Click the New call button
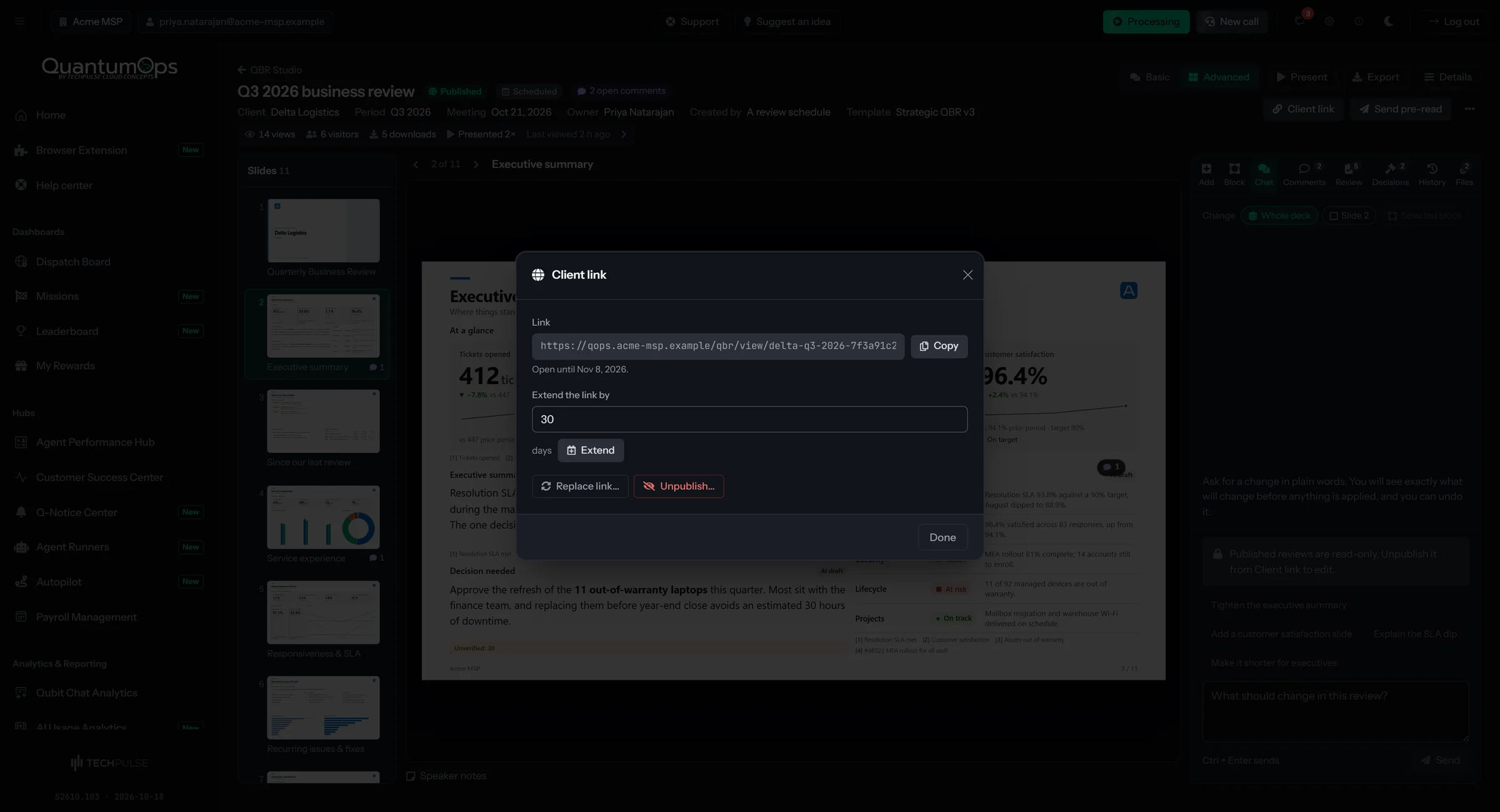This screenshot has height=812, width=1500. [x=1232, y=21]
